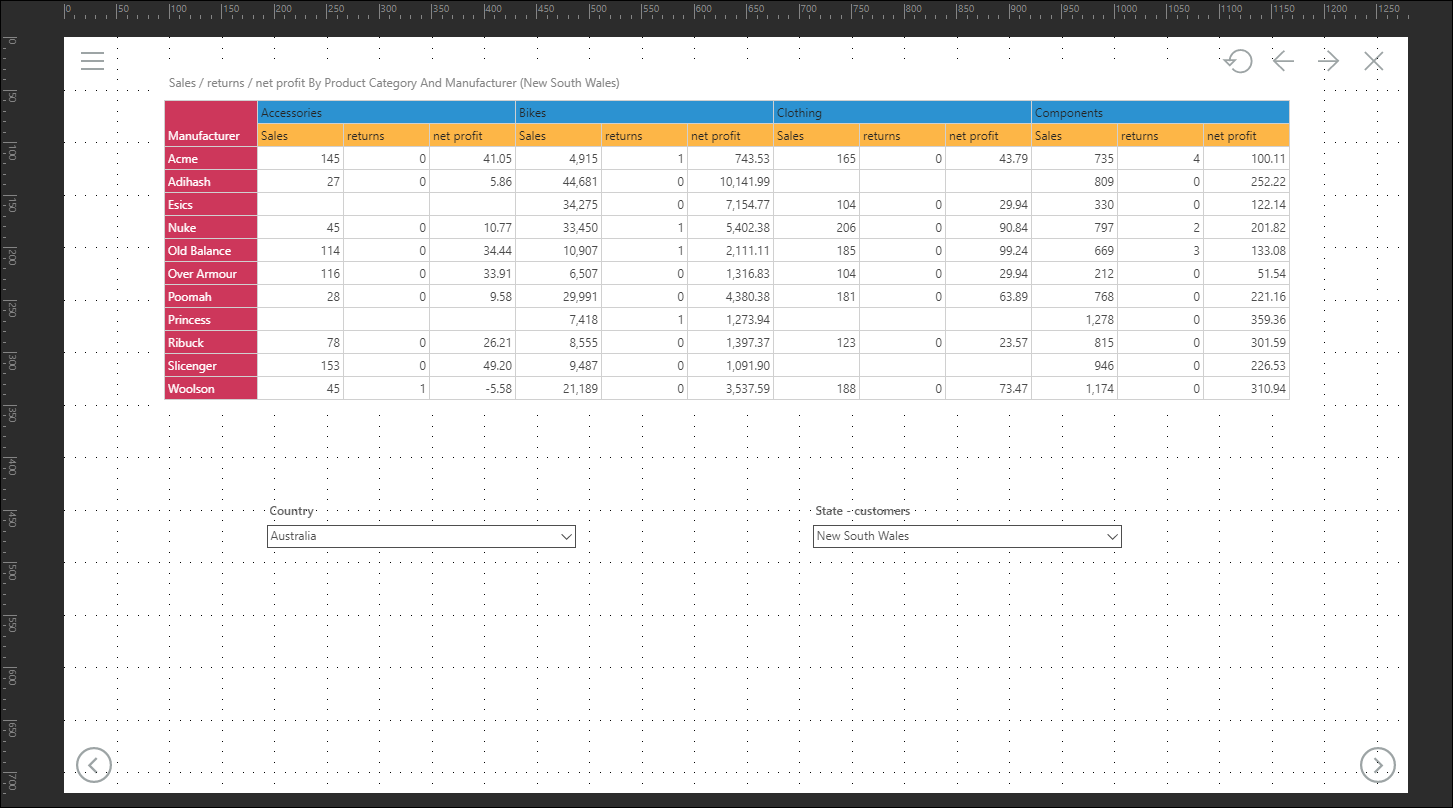Click the Woolson manufacturer row label
The width and height of the screenshot is (1453, 808).
211,389
